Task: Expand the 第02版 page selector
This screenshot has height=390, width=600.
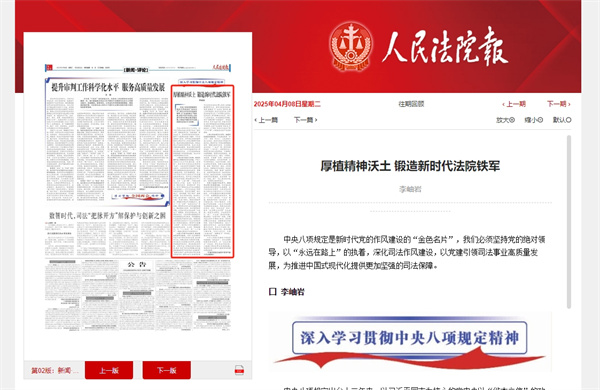Action: pyautogui.click(x=55, y=370)
